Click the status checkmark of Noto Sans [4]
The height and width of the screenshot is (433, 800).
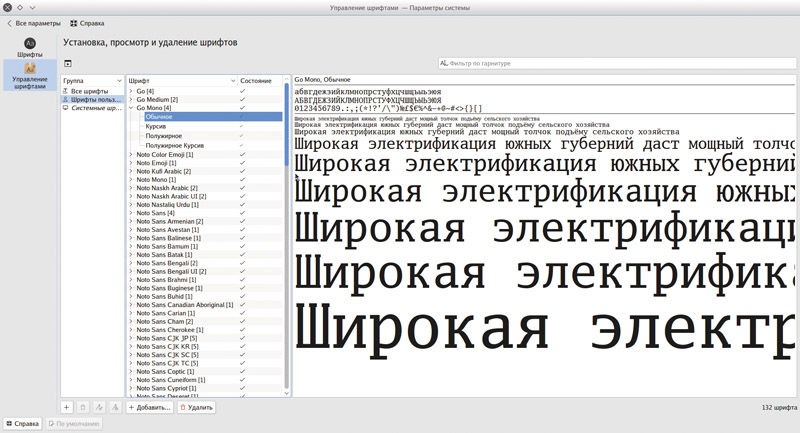click(x=242, y=213)
